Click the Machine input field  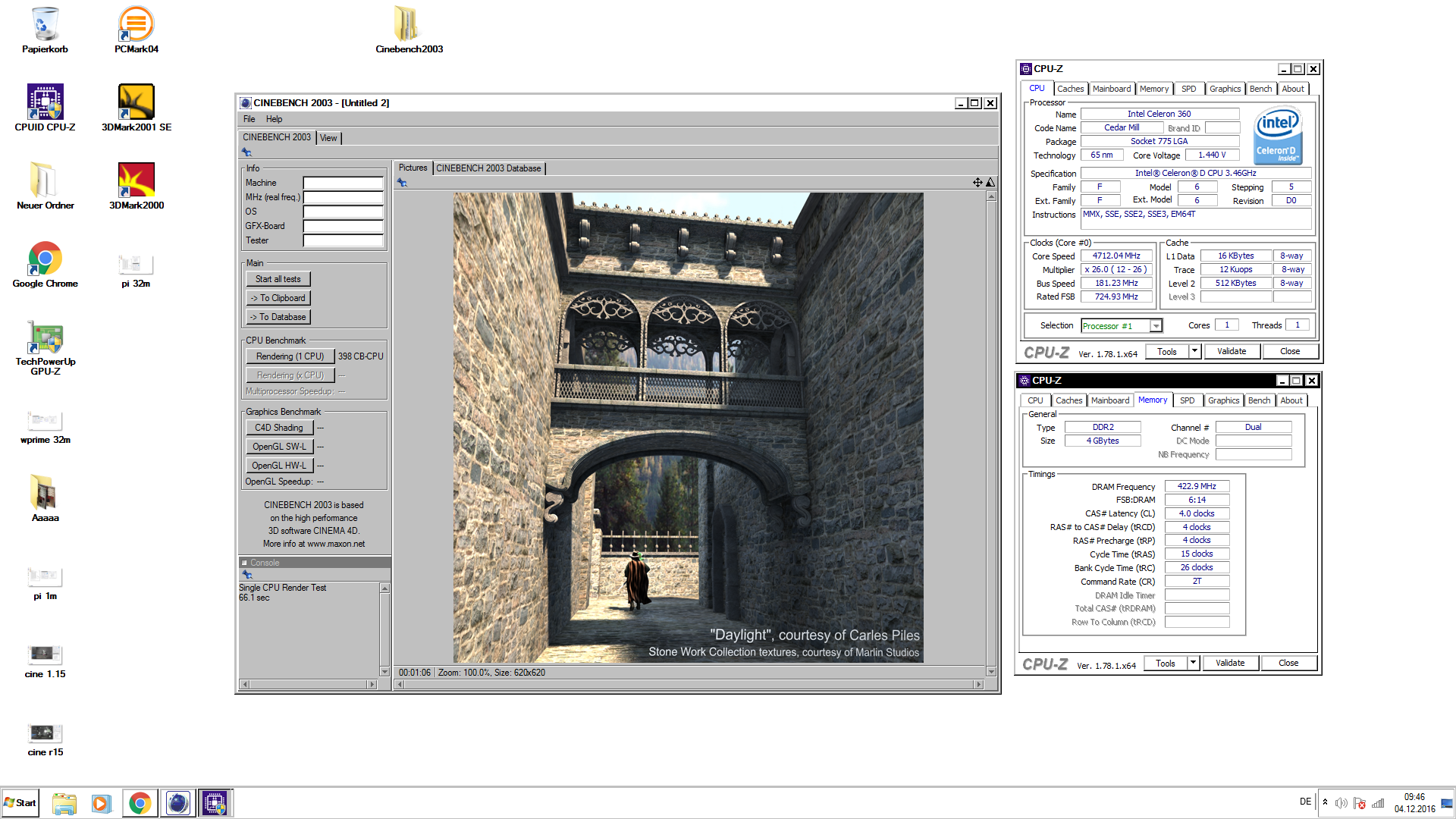click(x=343, y=183)
